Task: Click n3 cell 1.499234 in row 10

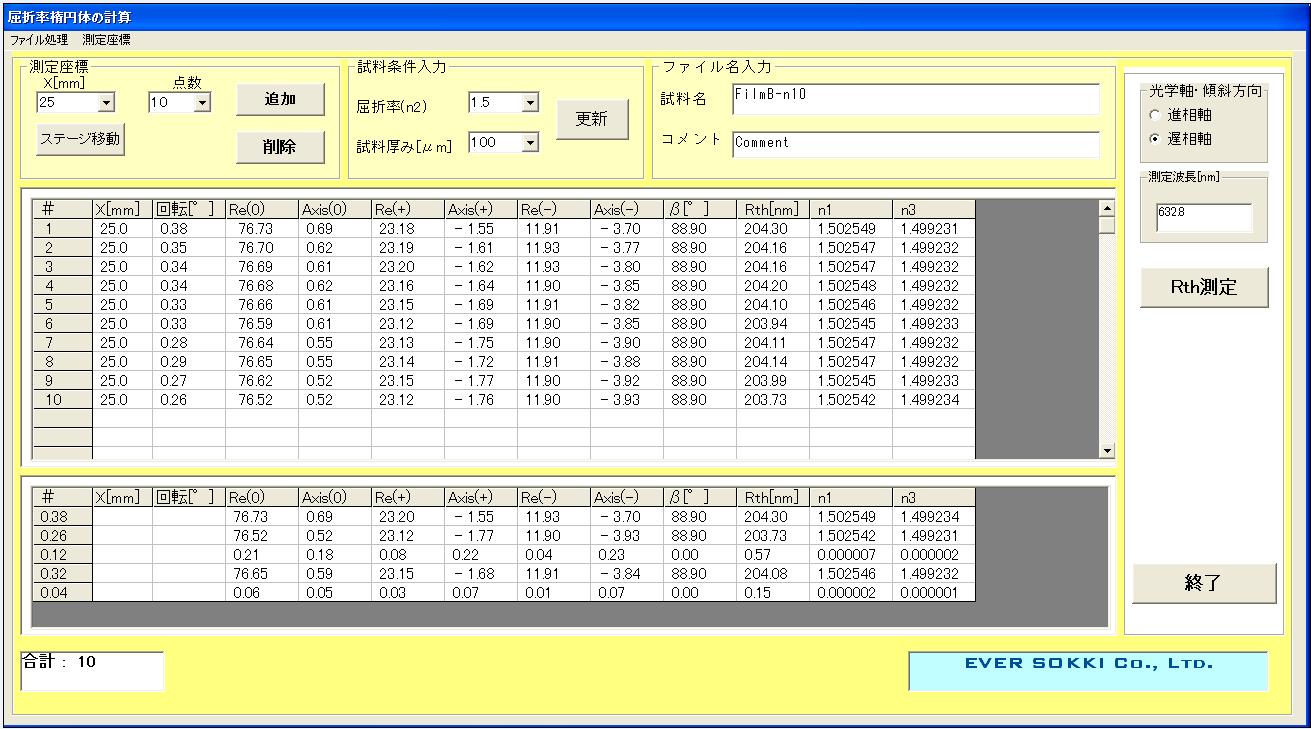Action: pos(934,400)
